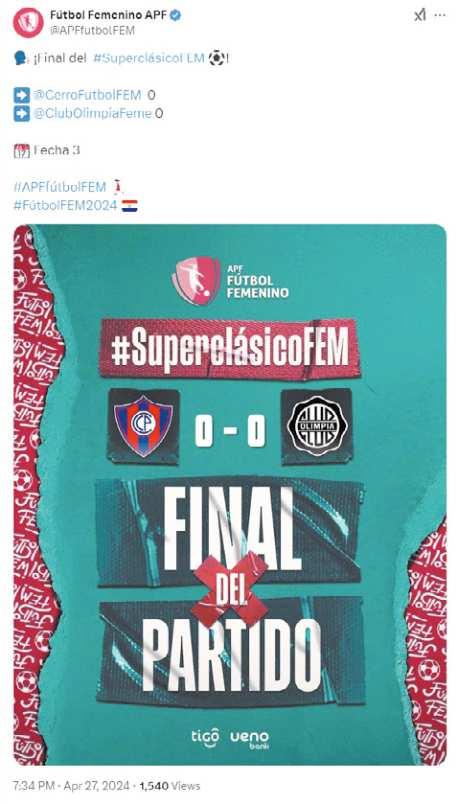This screenshot has width=458, height=804.
Task: Click the Fútbol Femenino APF profile avatar
Action: click(28, 23)
